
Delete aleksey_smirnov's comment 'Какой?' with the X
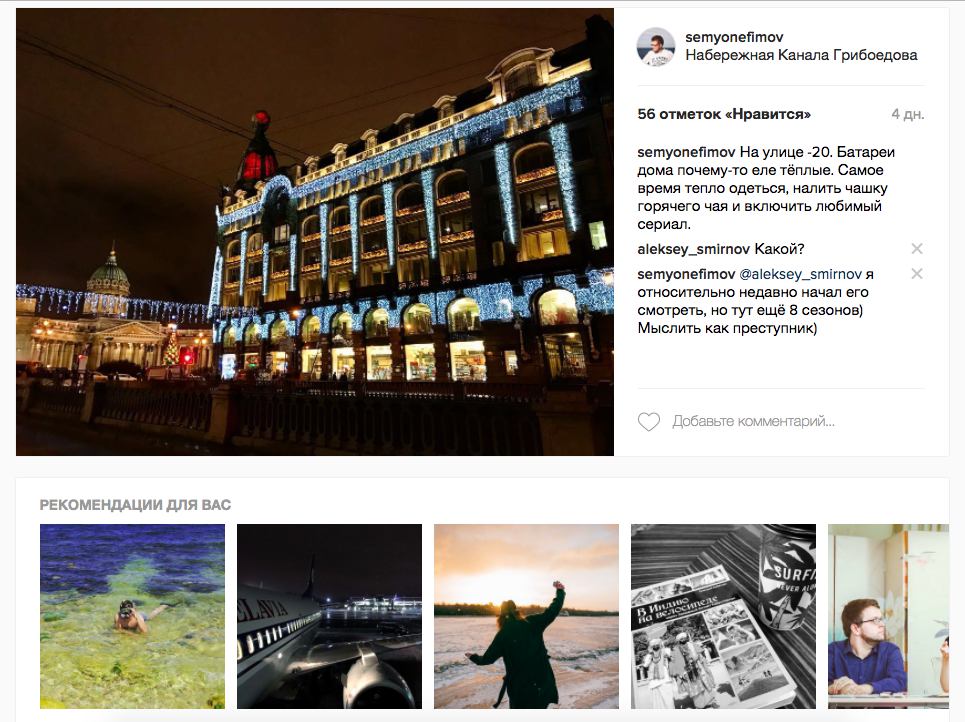click(x=916, y=249)
